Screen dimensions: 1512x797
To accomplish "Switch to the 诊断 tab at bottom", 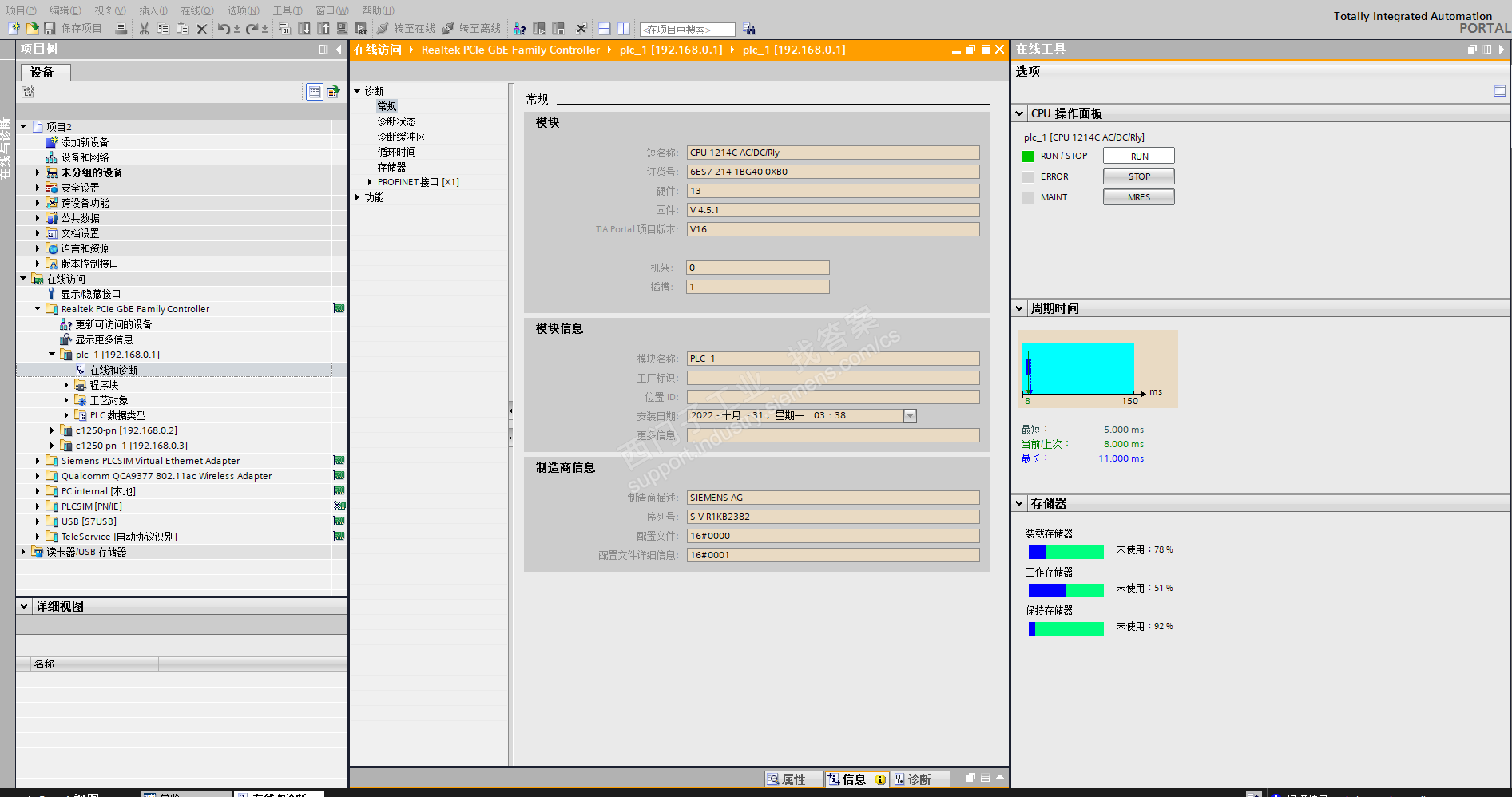I will tap(919, 779).
